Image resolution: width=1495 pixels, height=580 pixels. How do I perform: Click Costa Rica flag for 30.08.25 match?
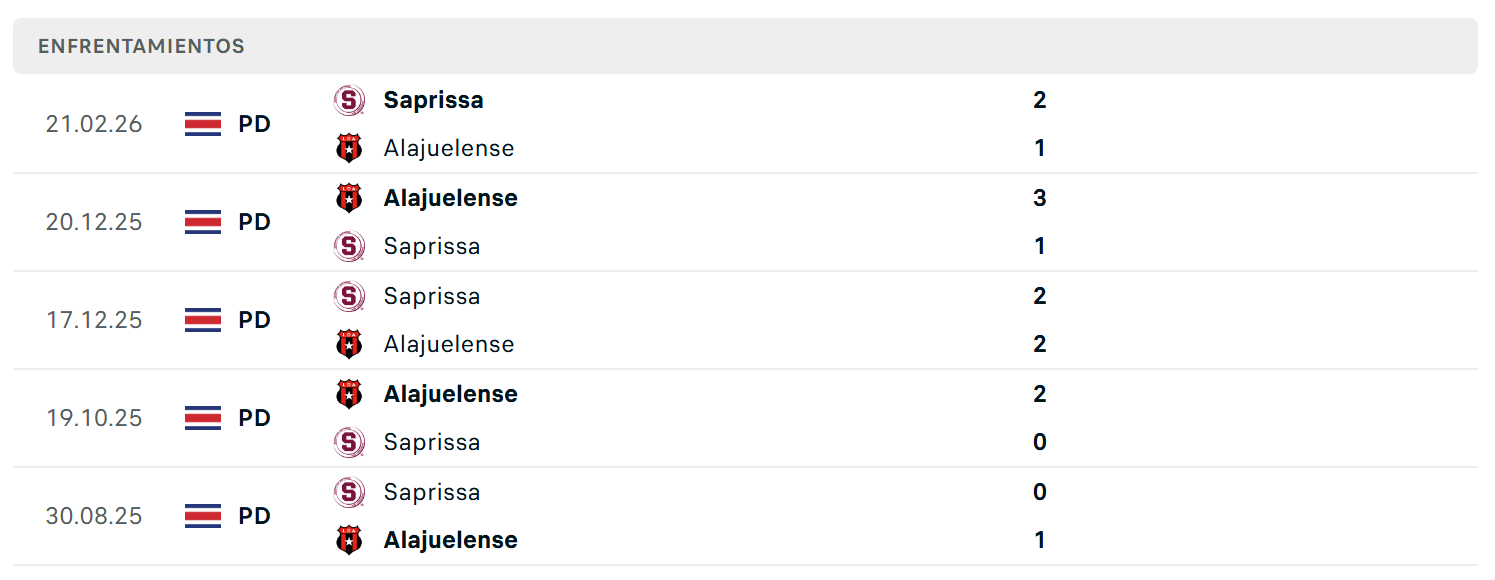click(203, 516)
